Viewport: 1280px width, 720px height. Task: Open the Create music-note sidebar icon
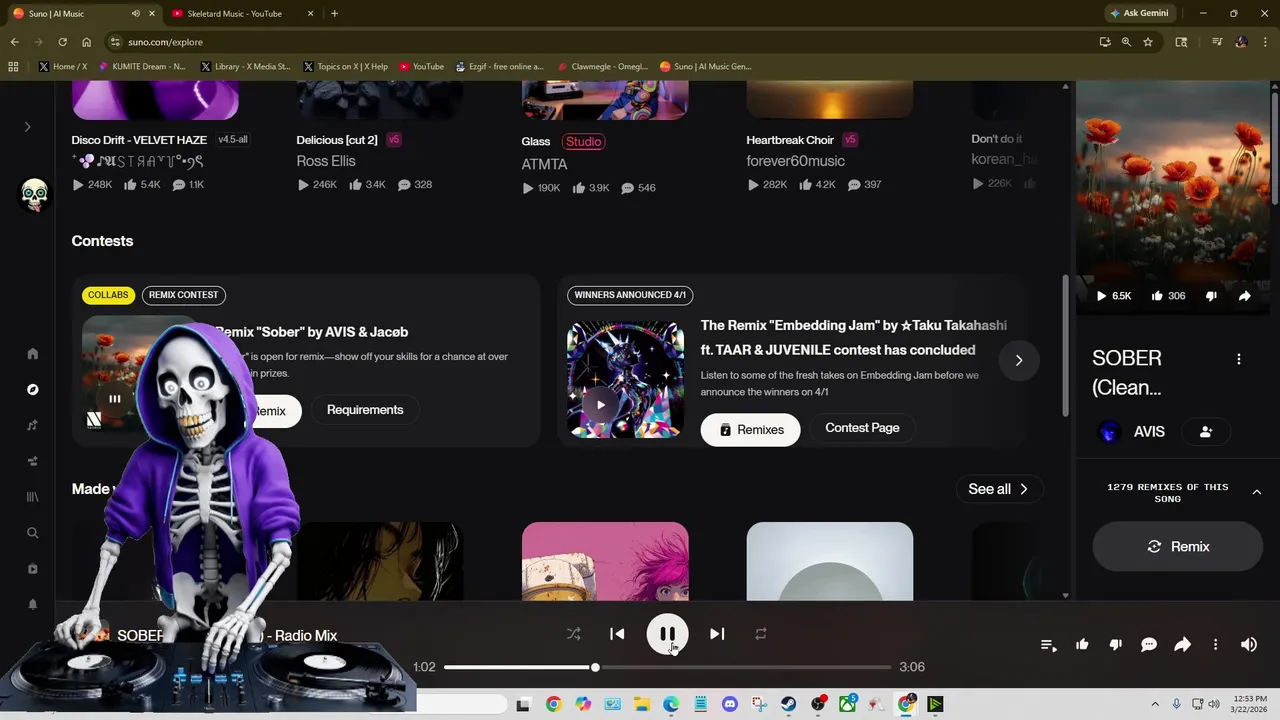point(32,425)
